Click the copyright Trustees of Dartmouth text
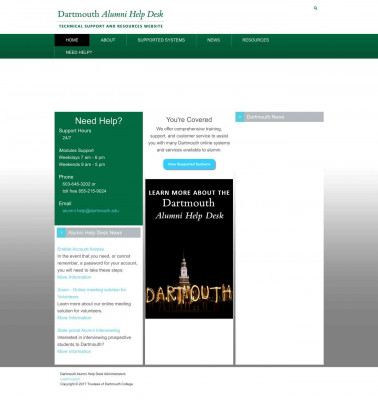The image size is (378, 400). pos(96,384)
